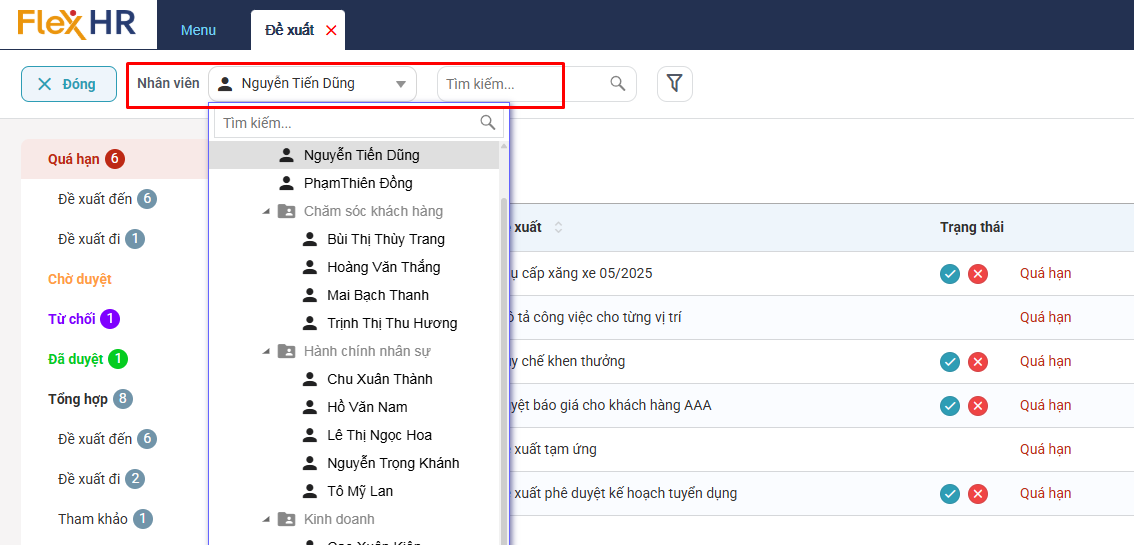Click person icon beside Bùi Thị Thùy Trang

pos(310,239)
